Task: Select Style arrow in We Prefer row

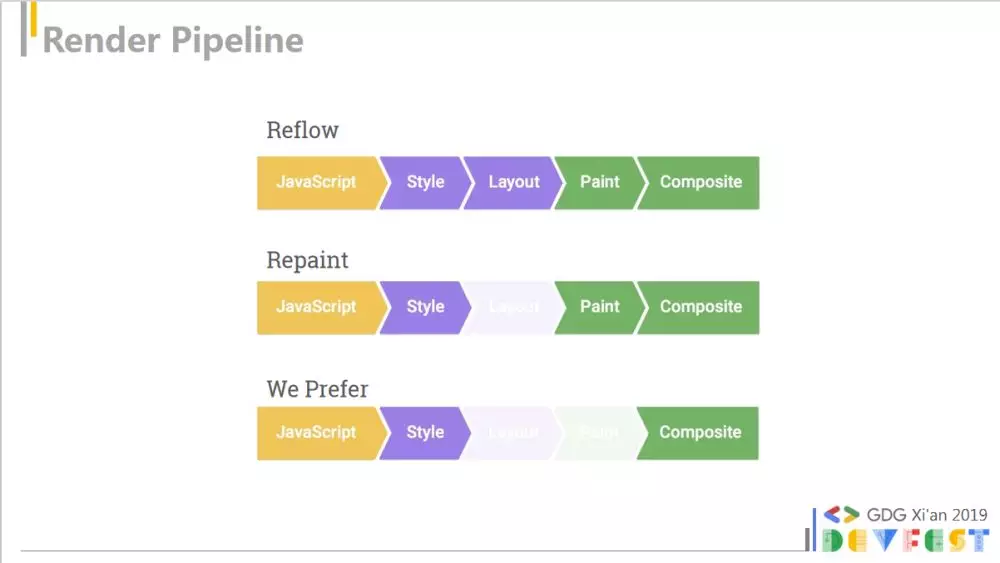Action: pos(425,433)
